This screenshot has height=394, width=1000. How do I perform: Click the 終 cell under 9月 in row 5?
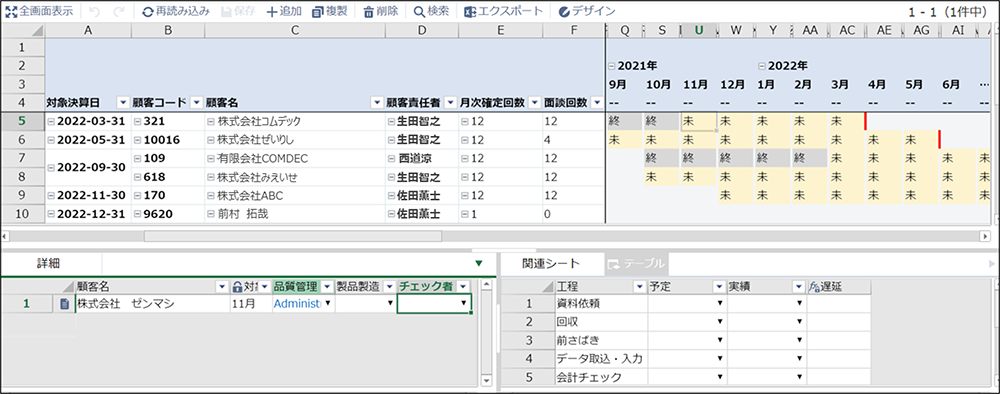[624, 122]
